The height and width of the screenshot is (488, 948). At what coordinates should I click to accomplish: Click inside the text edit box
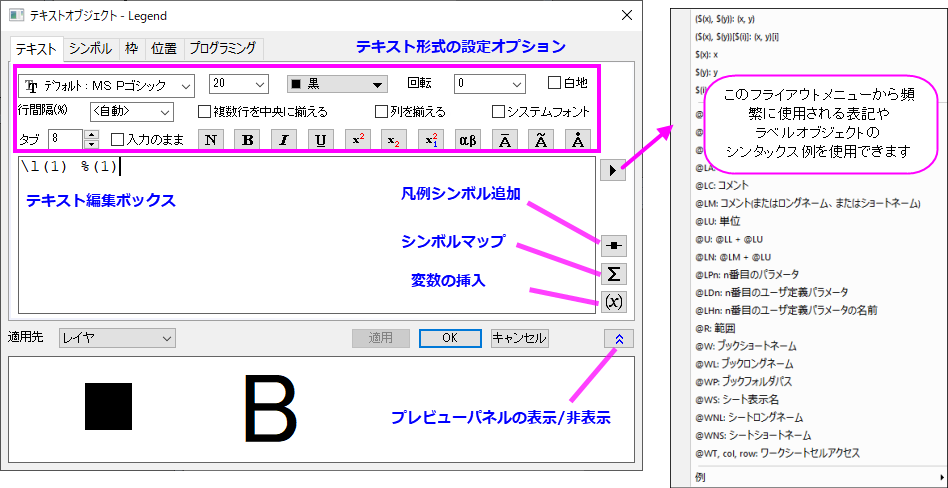click(x=307, y=236)
